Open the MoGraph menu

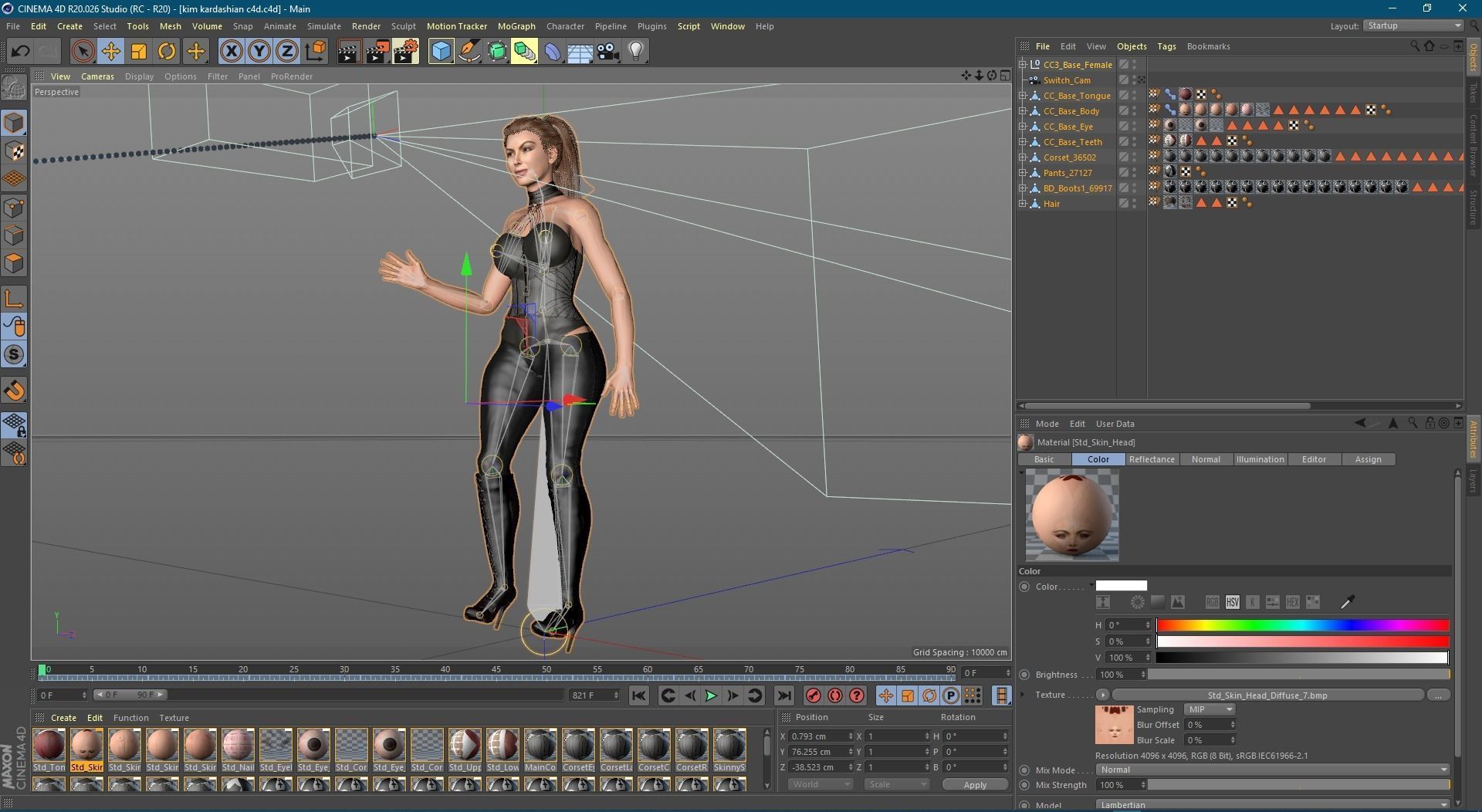(516, 26)
